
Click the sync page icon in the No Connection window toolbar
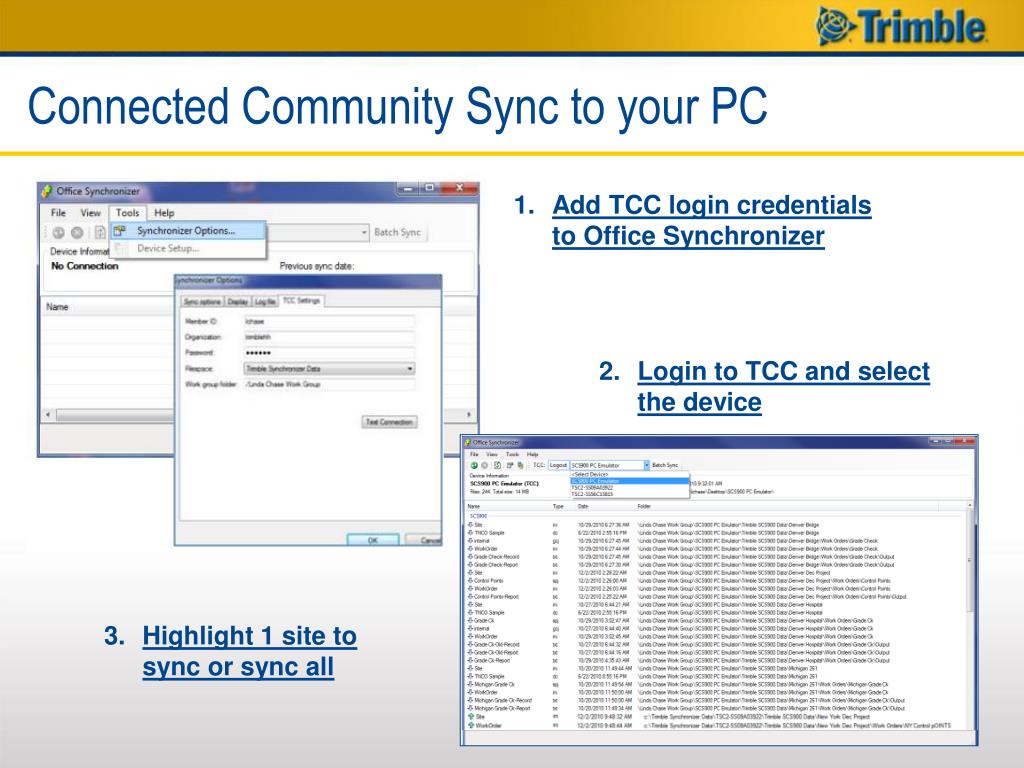click(100, 232)
